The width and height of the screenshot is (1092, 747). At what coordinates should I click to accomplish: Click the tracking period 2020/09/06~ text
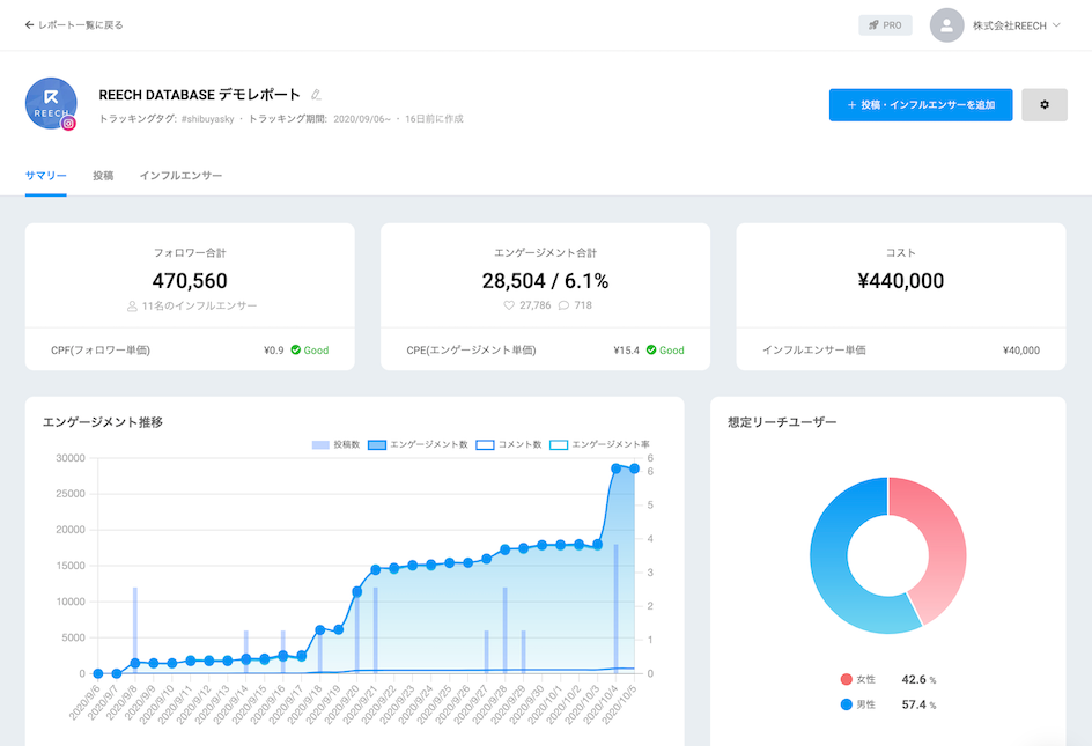pyautogui.click(x=362, y=119)
